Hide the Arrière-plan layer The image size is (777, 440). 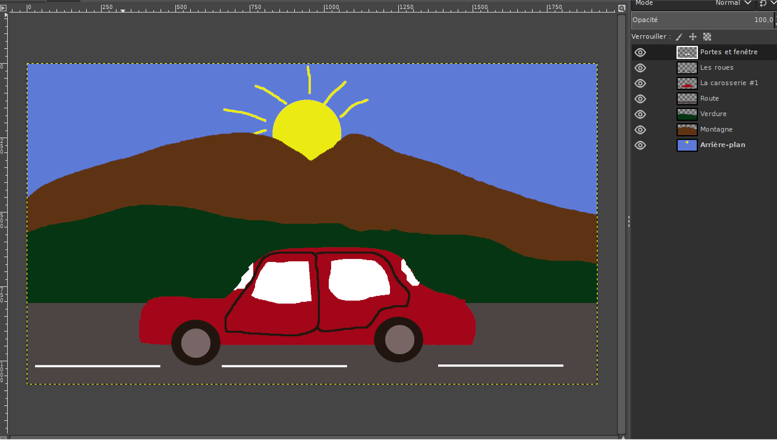point(640,145)
